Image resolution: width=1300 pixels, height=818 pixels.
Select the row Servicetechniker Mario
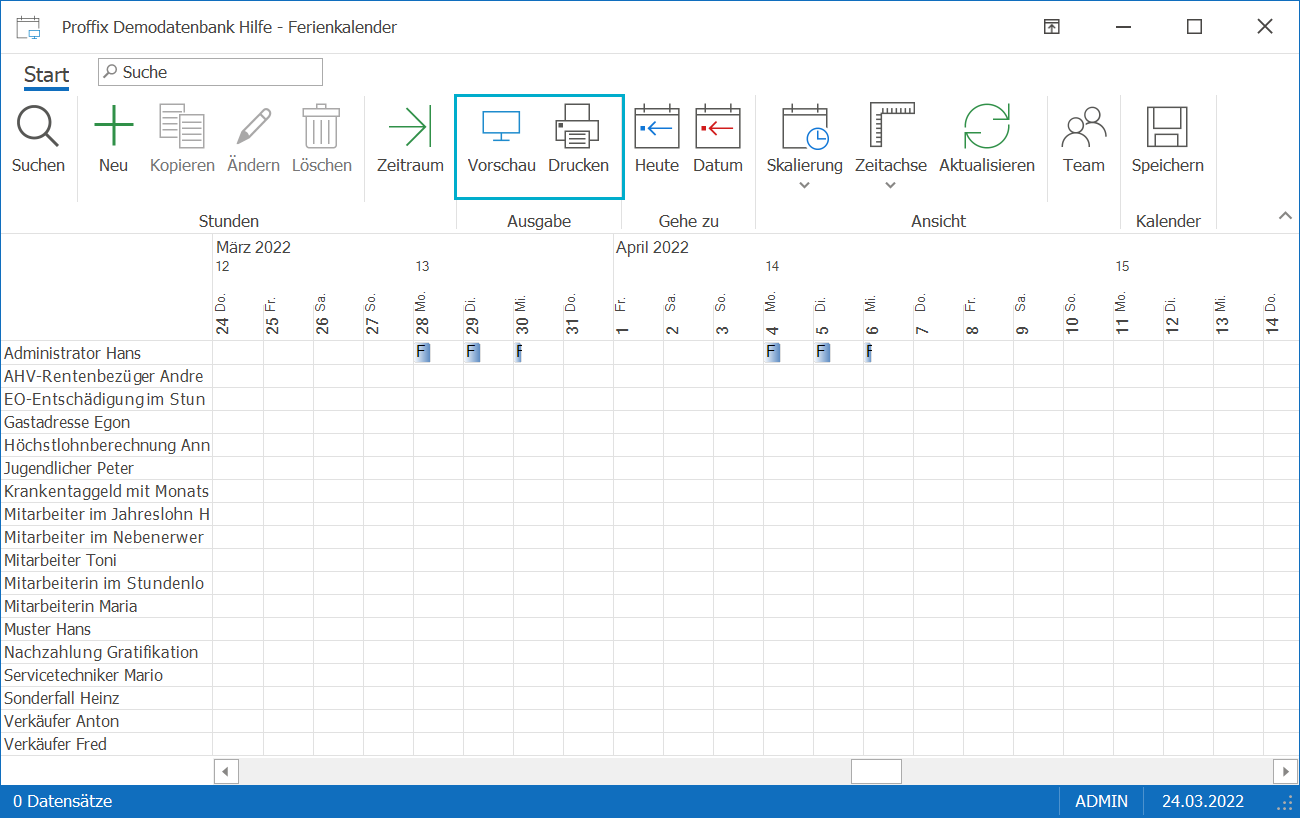[x=106, y=675]
